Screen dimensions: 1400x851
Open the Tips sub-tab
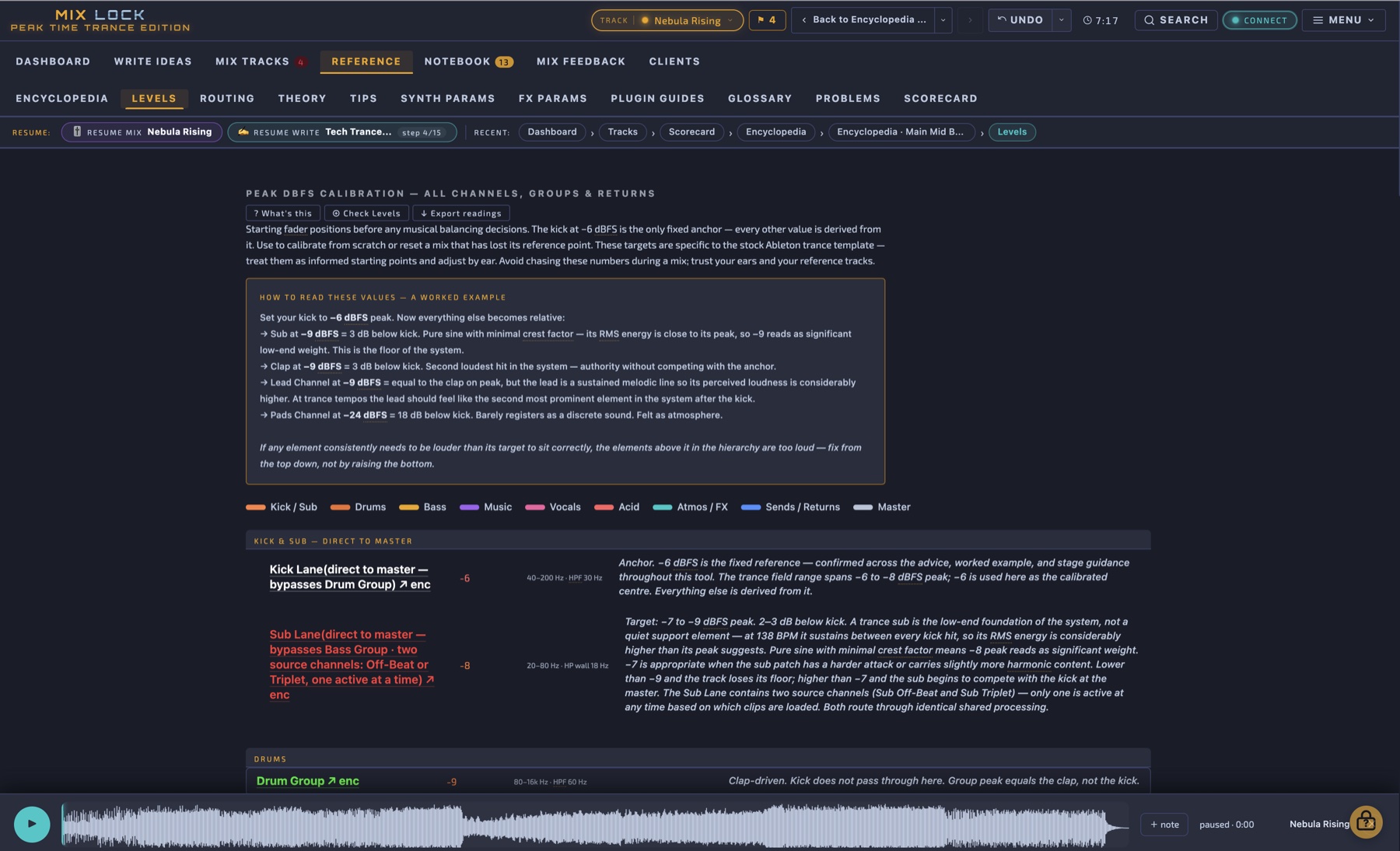coord(363,99)
